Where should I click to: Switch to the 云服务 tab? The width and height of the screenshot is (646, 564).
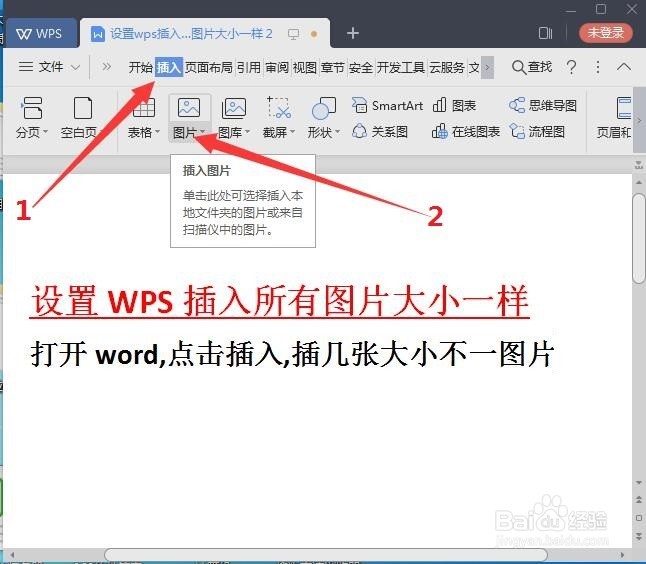447,67
